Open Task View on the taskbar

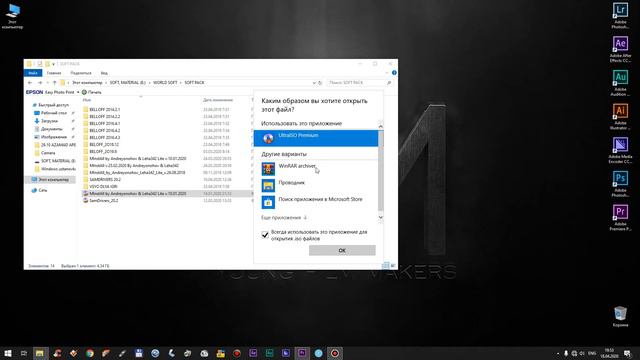pyautogui.click(x=24, y=353)
